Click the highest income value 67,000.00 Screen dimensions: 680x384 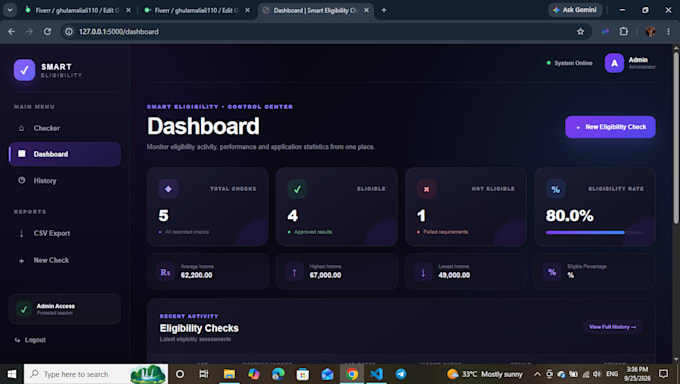coord(325,275)
